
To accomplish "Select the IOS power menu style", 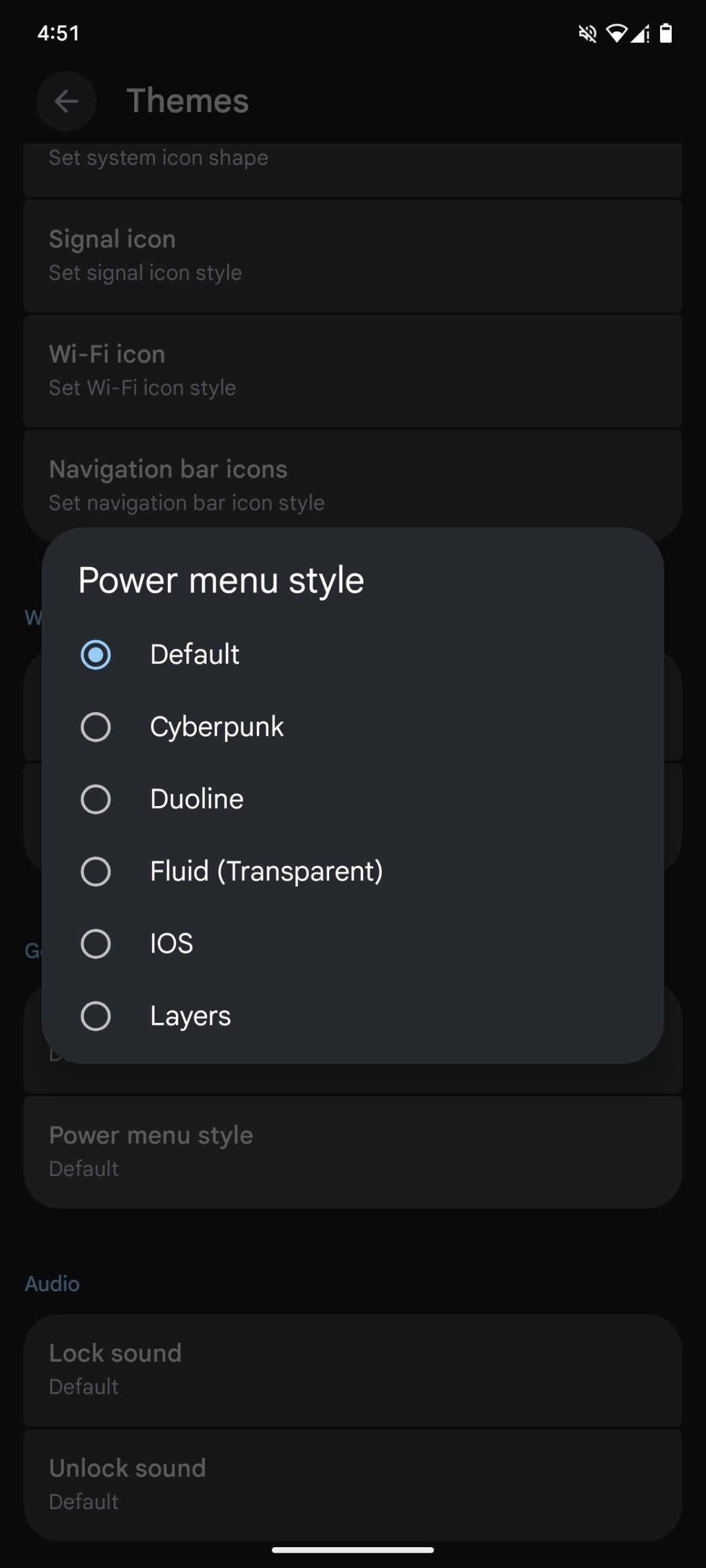I will point(96,944).
